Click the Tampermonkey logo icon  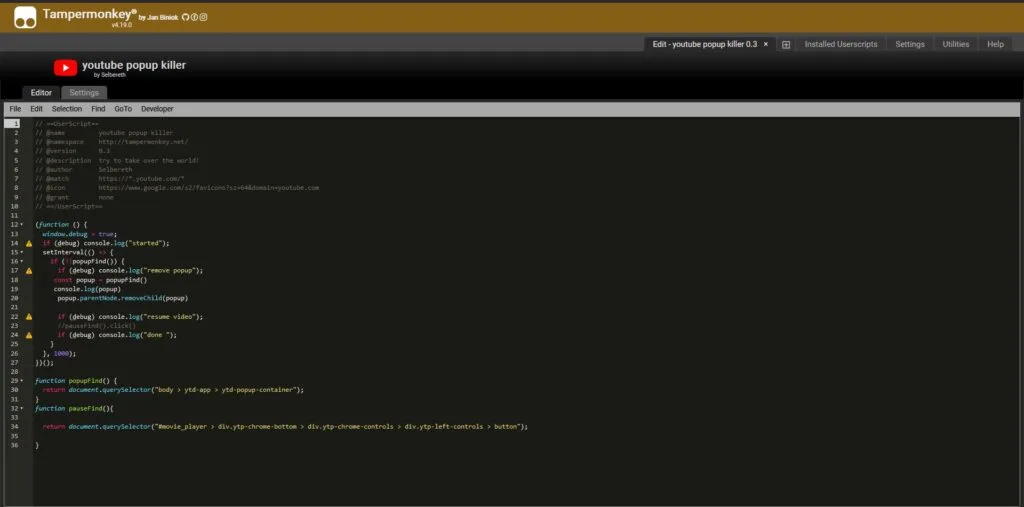coord(26,16)
